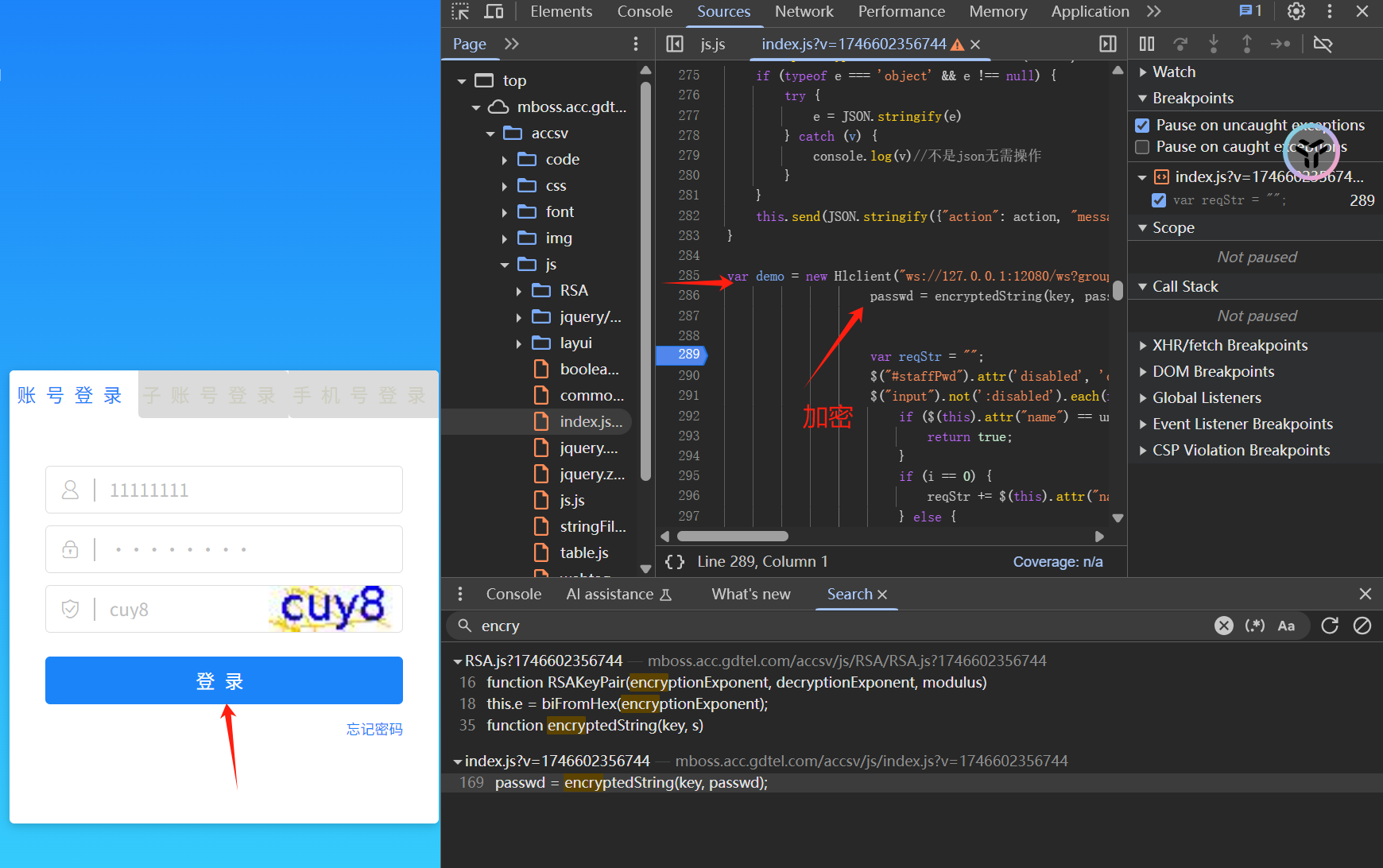1383x868 pixels.
Task: Click the horizontal code scrollbar
Action: pyautogui.click(x=732, y=537)
